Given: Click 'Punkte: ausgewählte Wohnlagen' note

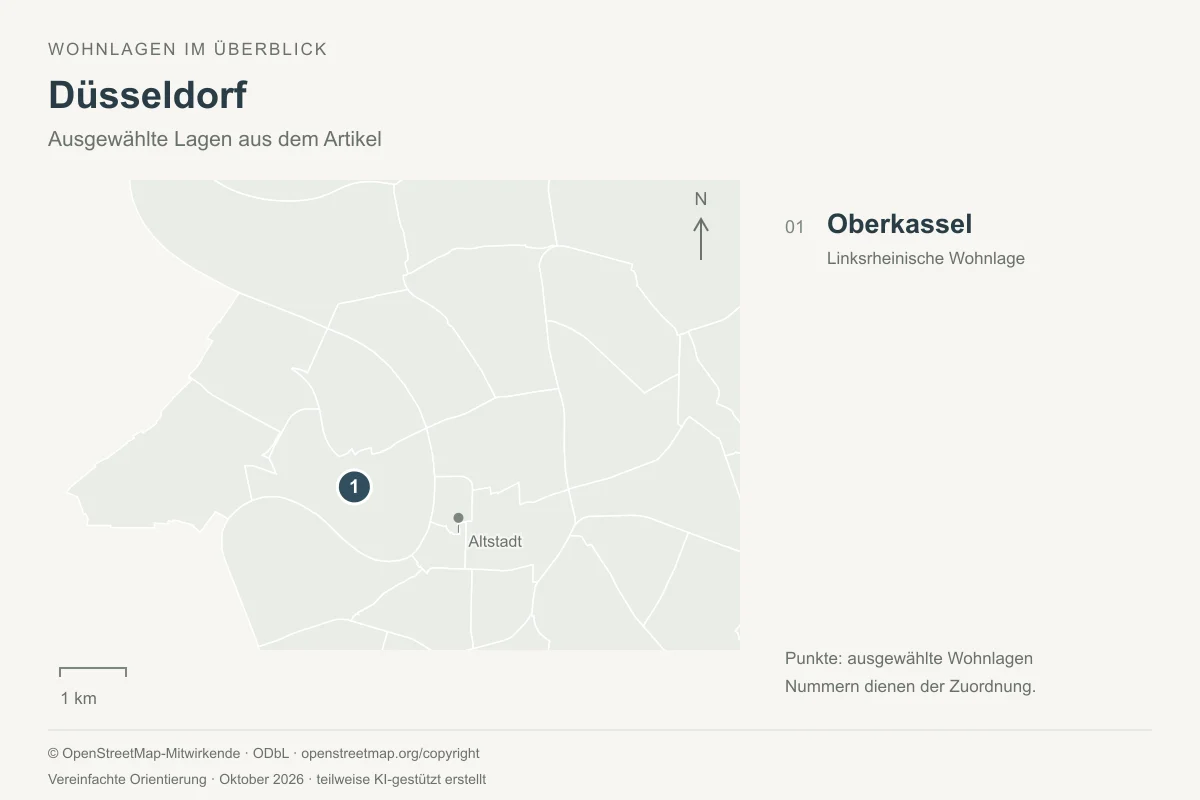Looking at the screenshot, I should coord(909,658).
